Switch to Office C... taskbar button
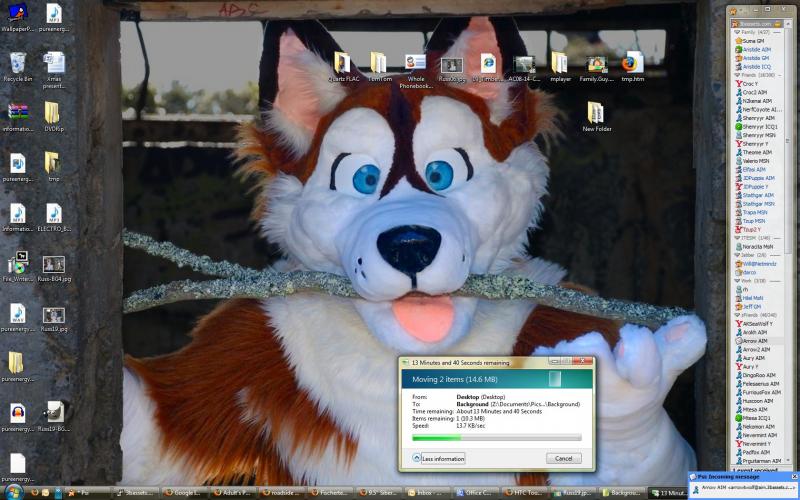 [x=476, y=492]
